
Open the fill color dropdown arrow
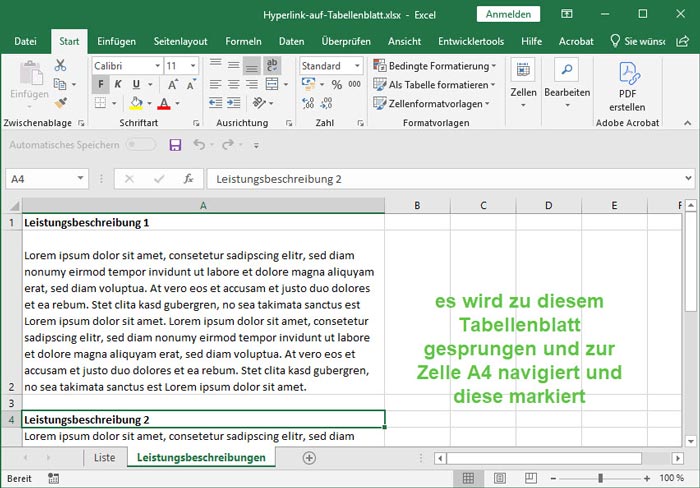click(x=149, y=104)
